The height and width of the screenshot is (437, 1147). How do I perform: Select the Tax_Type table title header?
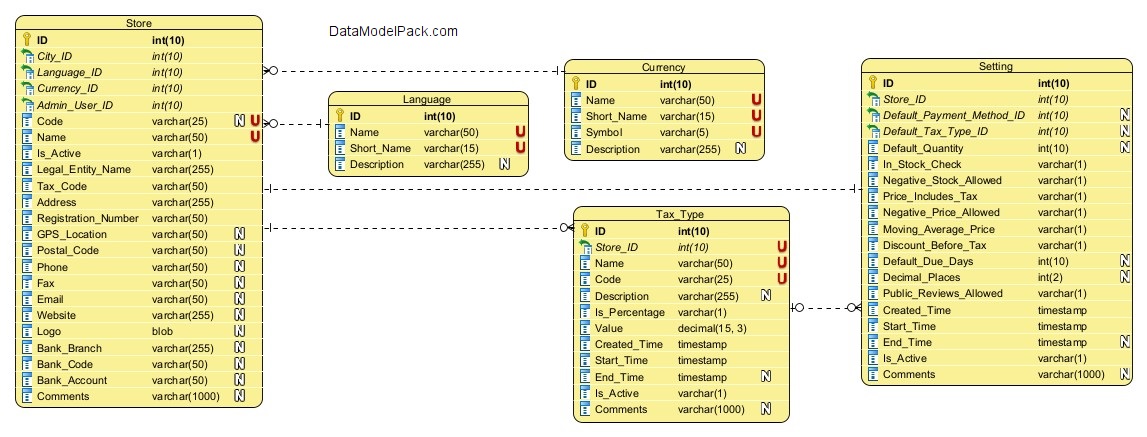tap(680, 214)
